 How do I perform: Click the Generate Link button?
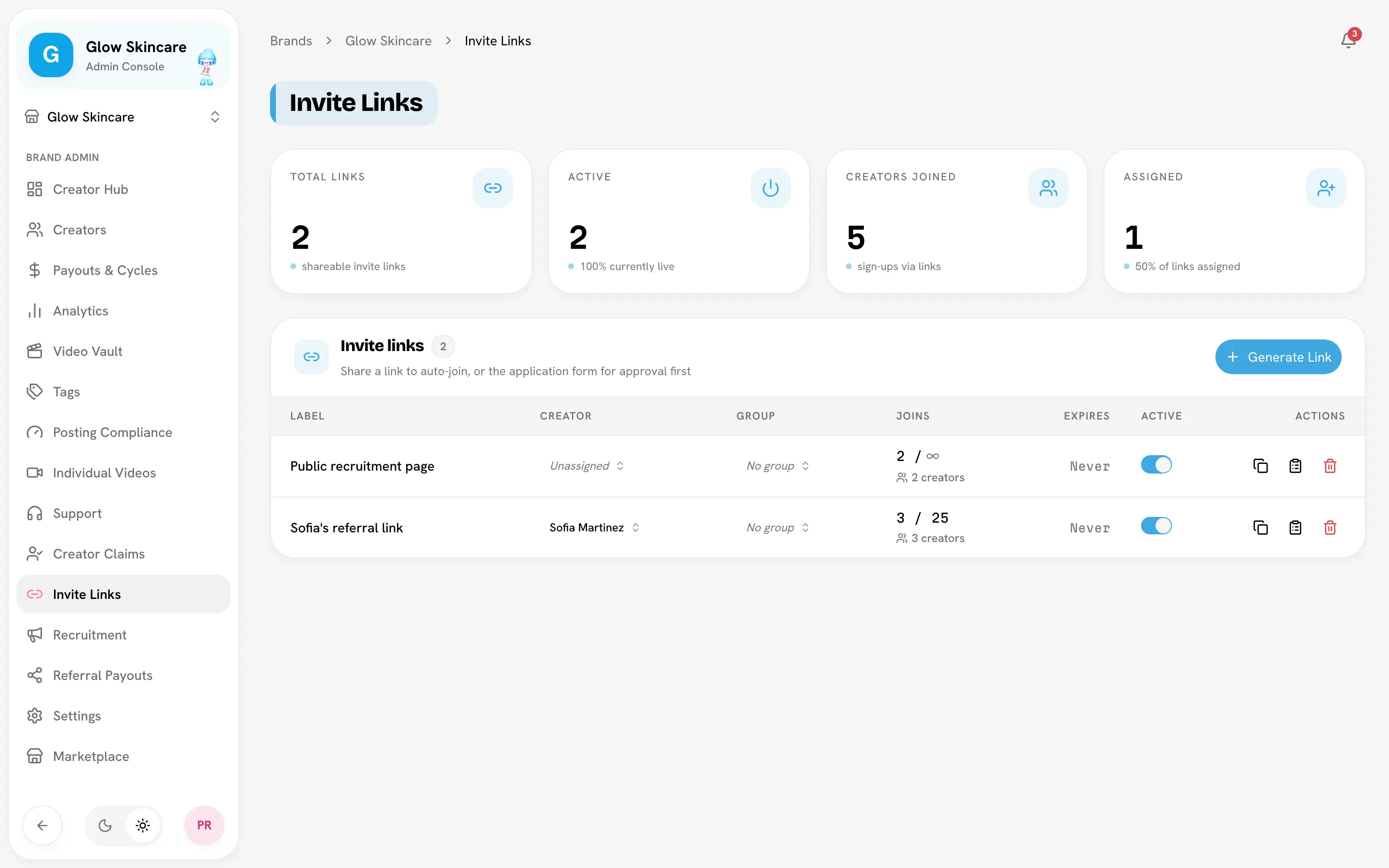click(x=1278, y=357)
